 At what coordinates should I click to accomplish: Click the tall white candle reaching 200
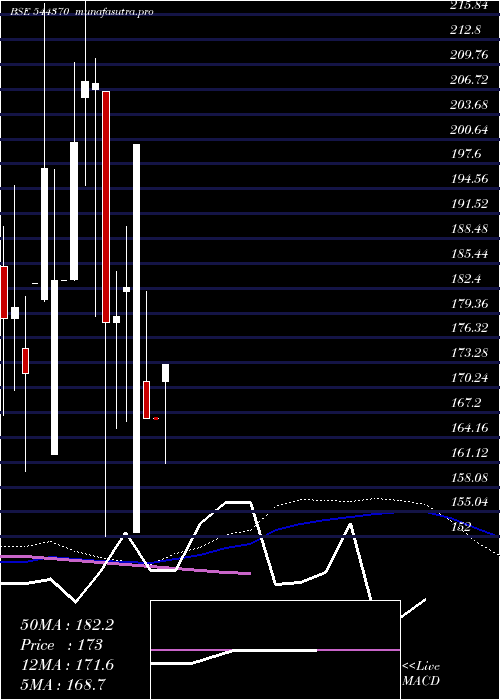137,338
